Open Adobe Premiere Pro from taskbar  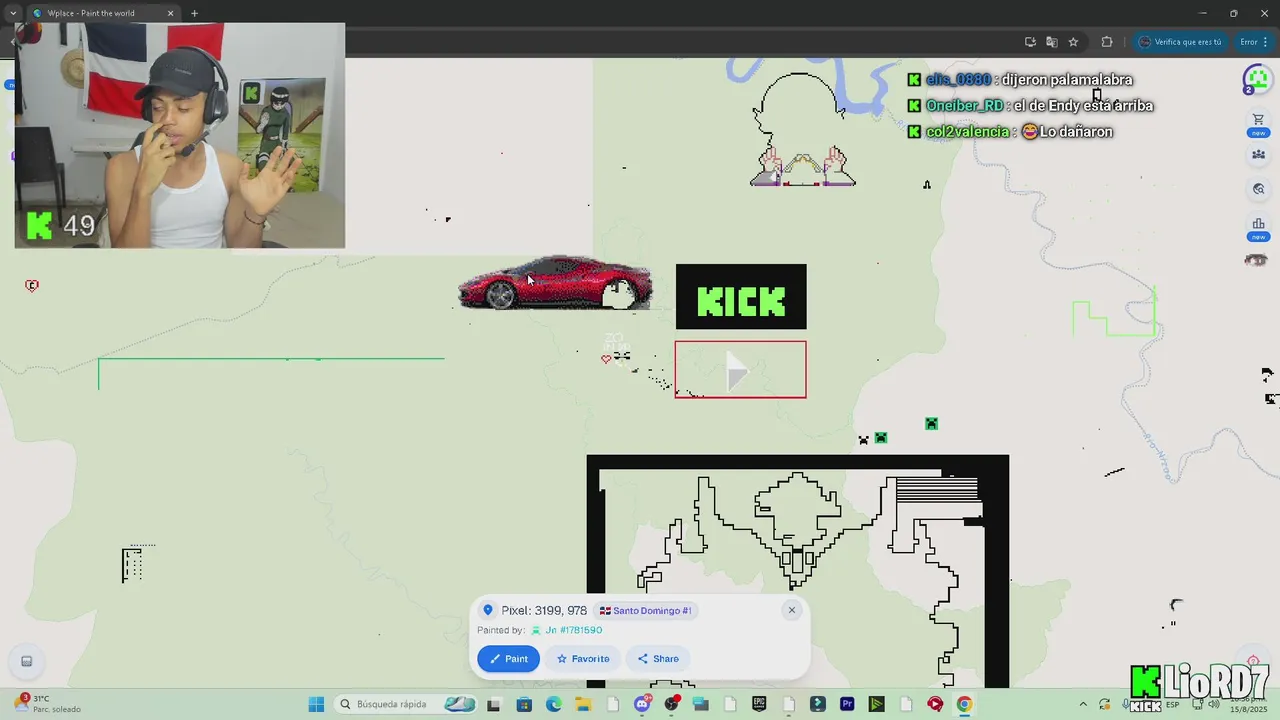(847, 704)
